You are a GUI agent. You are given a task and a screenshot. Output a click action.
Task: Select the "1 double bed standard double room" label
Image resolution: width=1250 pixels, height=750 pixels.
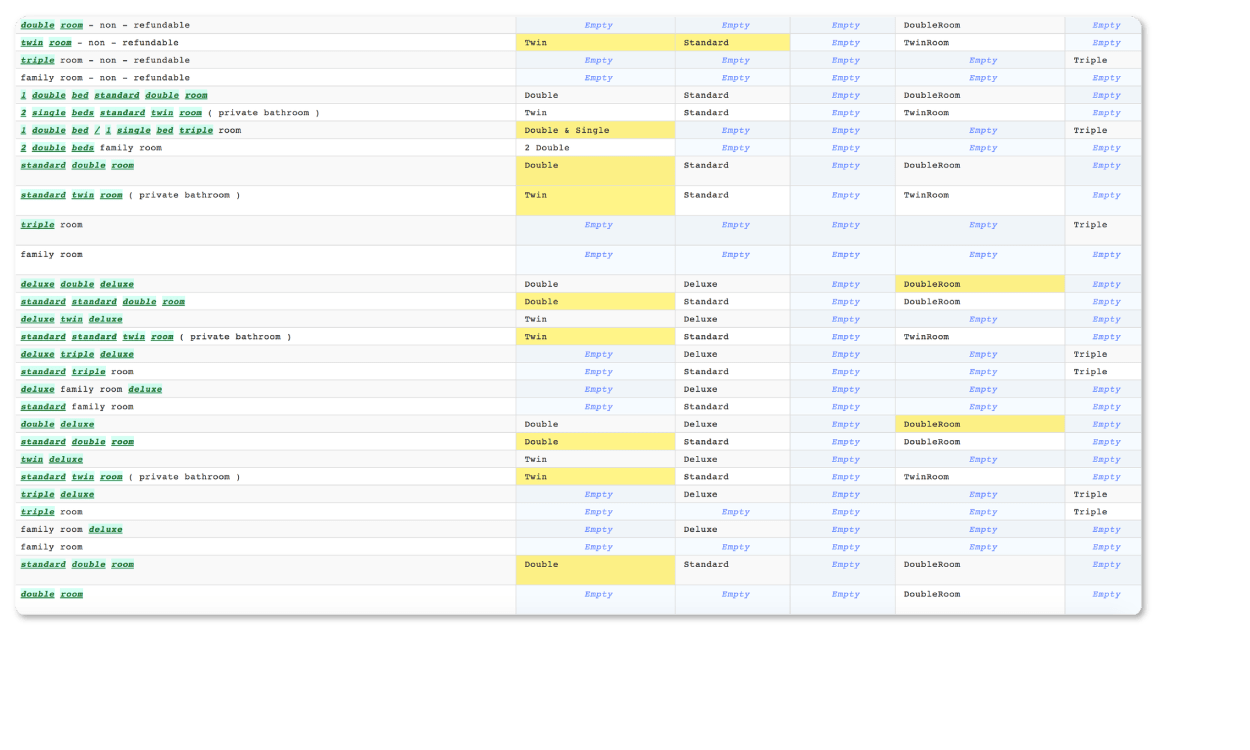click(x=114, y=95)
